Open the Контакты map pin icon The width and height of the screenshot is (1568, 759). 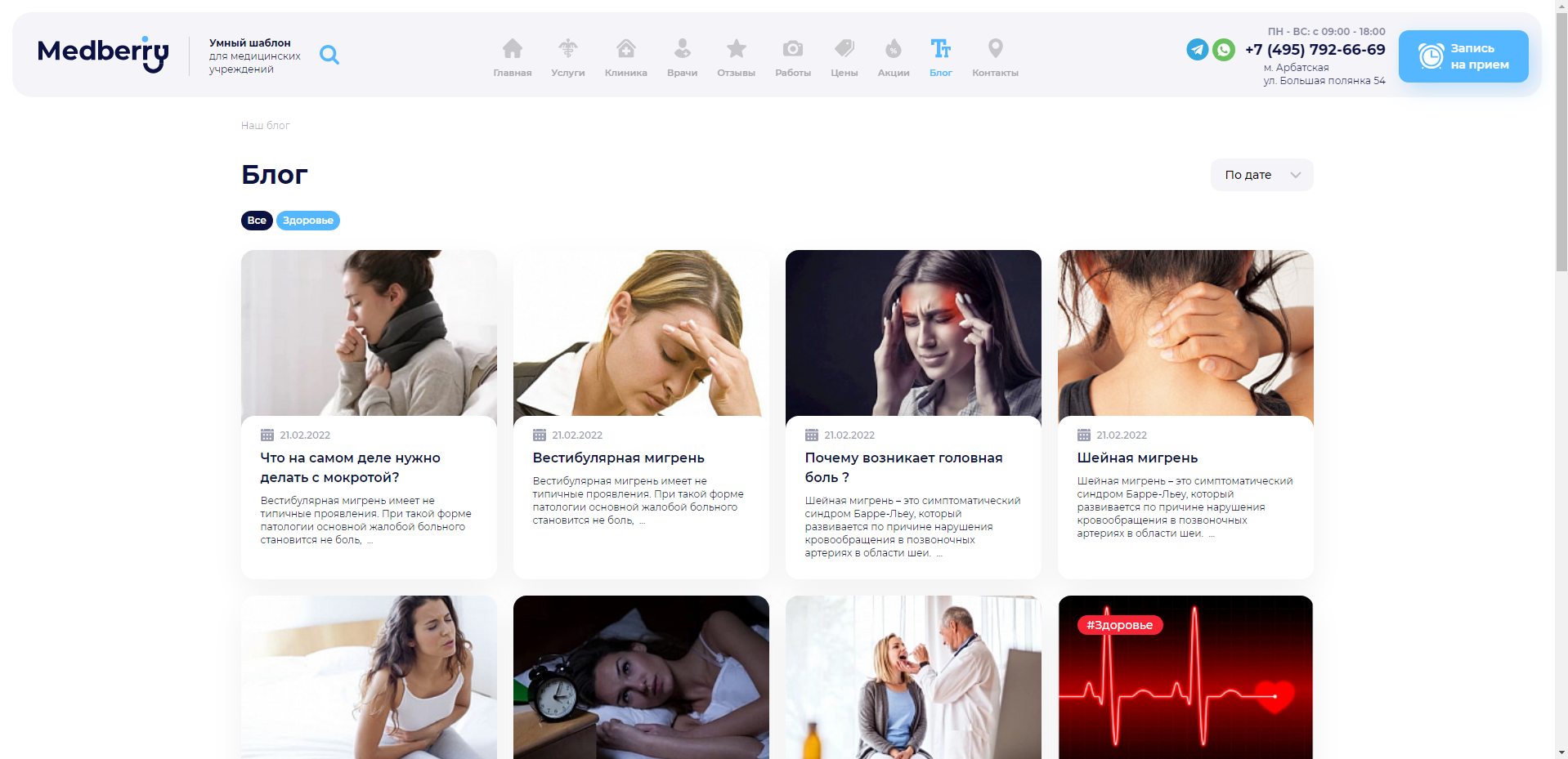(995, 48)
